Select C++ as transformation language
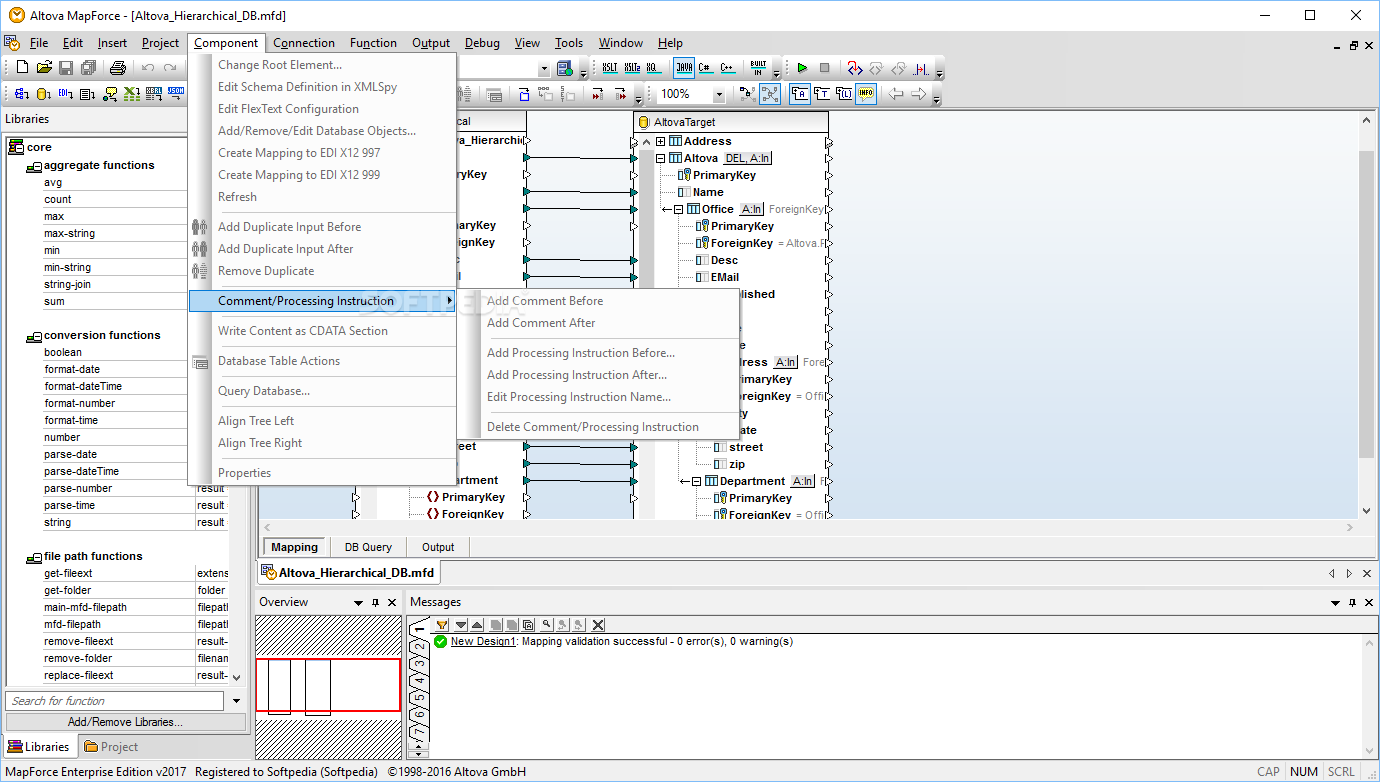 click(727, 68)
